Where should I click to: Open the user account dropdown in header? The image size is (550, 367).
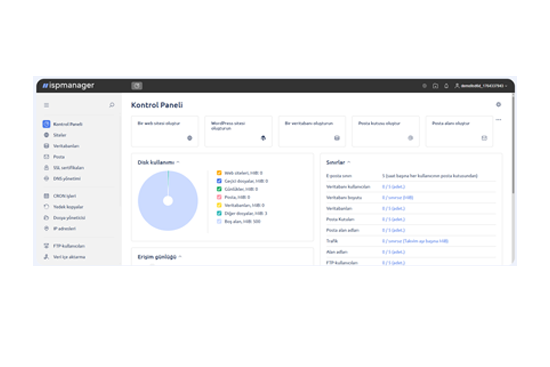click(x=481, y=86)
